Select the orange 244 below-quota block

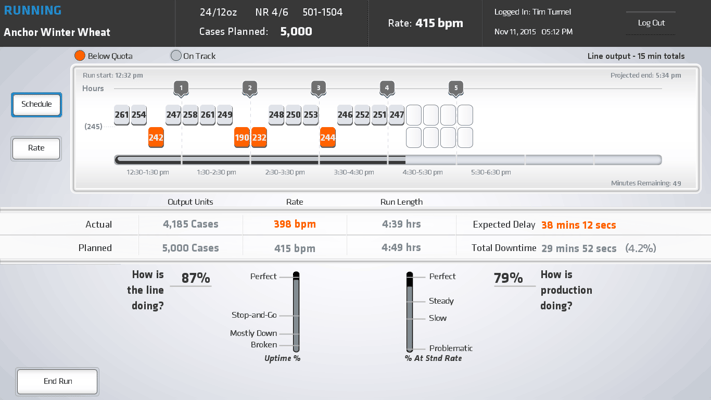[328, 137]
